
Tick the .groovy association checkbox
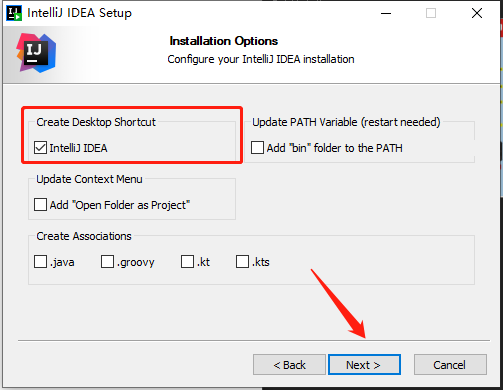[x=107, y=262]
